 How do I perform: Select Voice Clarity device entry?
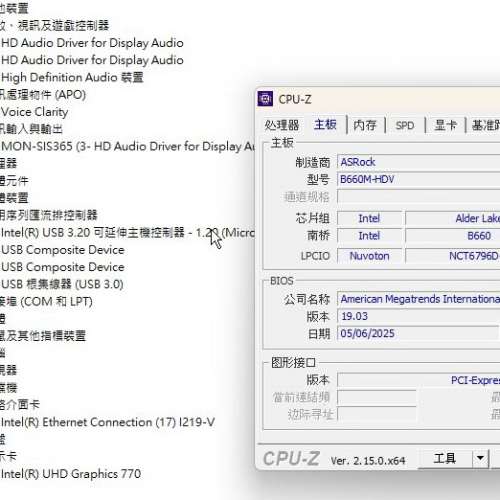pyautogui.click(x=35, y=112)
